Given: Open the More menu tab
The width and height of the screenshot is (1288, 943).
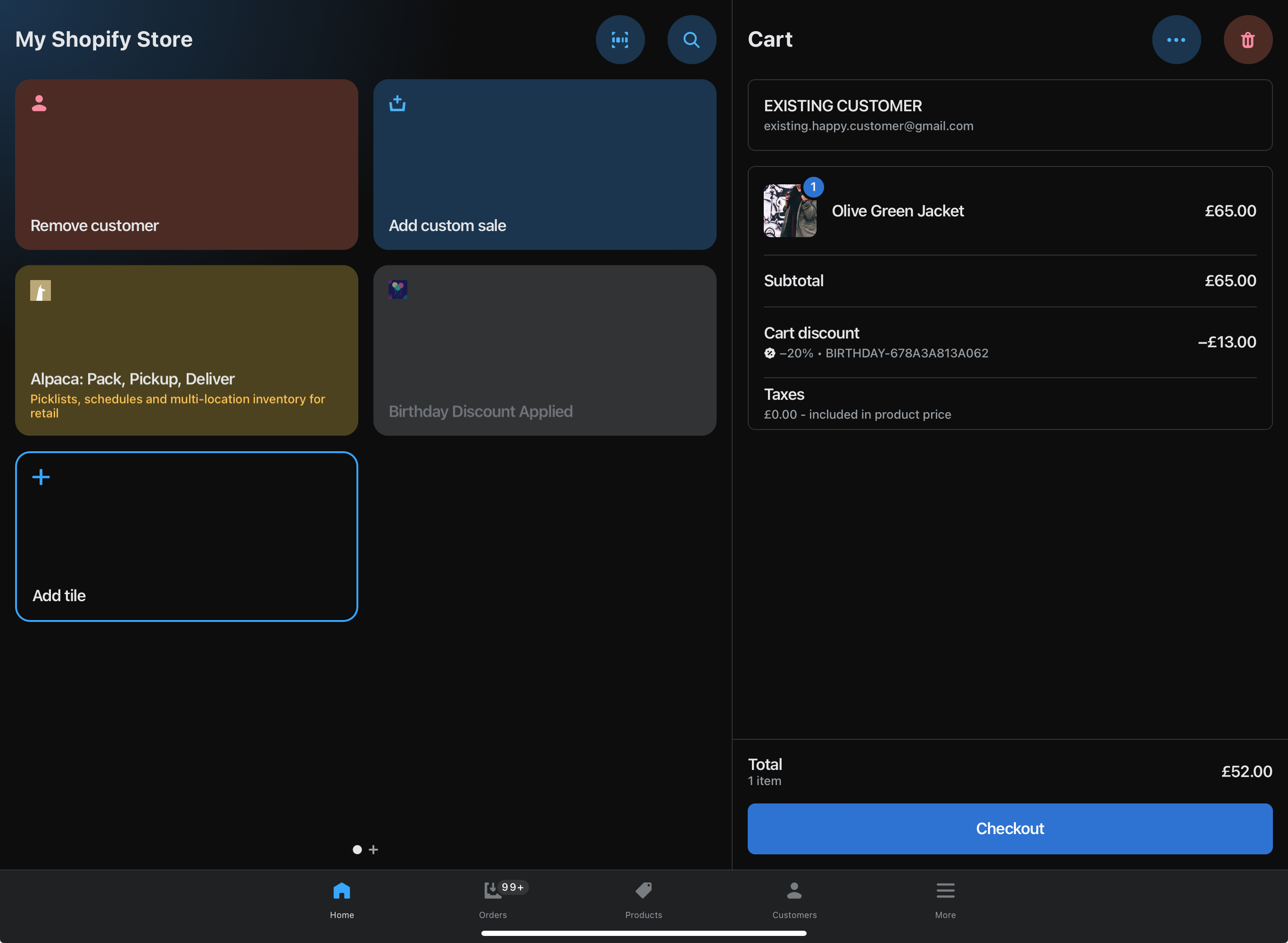Looking at the screenshot, I should 945,900.
